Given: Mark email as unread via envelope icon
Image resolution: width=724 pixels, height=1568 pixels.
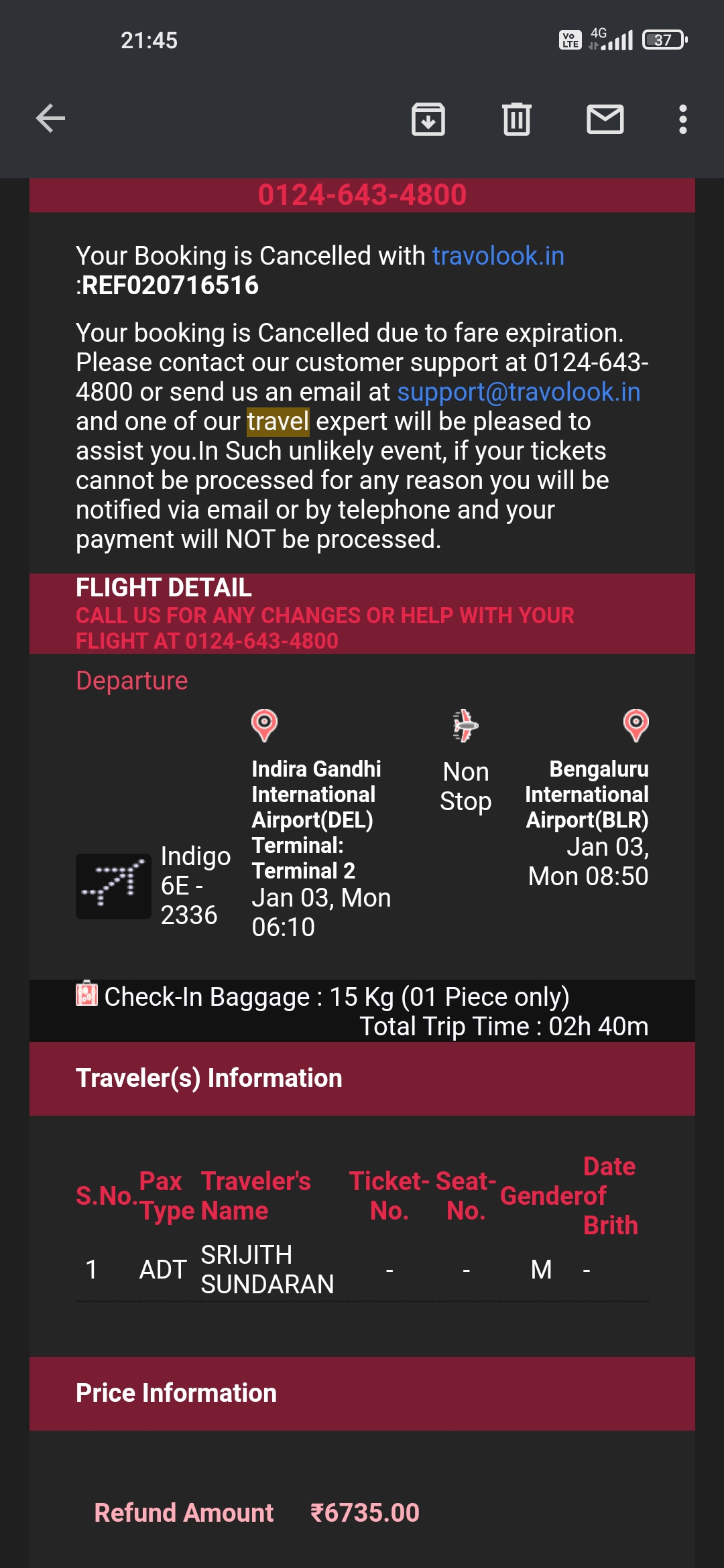Looking at the screenshot, I should 605,119.
